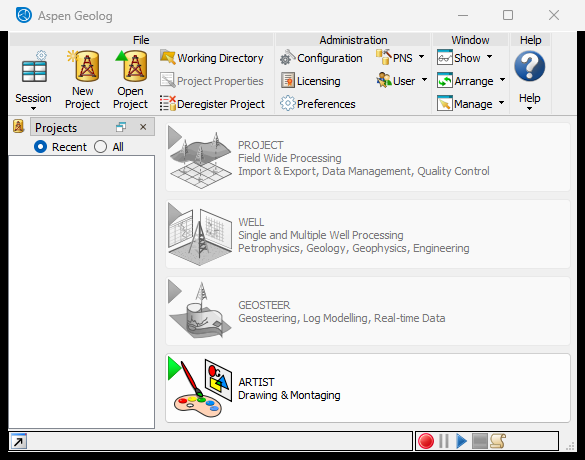Click the File ribbon group label
The height and width of the screenshot is (460, 585).
[x=141, y=40]
